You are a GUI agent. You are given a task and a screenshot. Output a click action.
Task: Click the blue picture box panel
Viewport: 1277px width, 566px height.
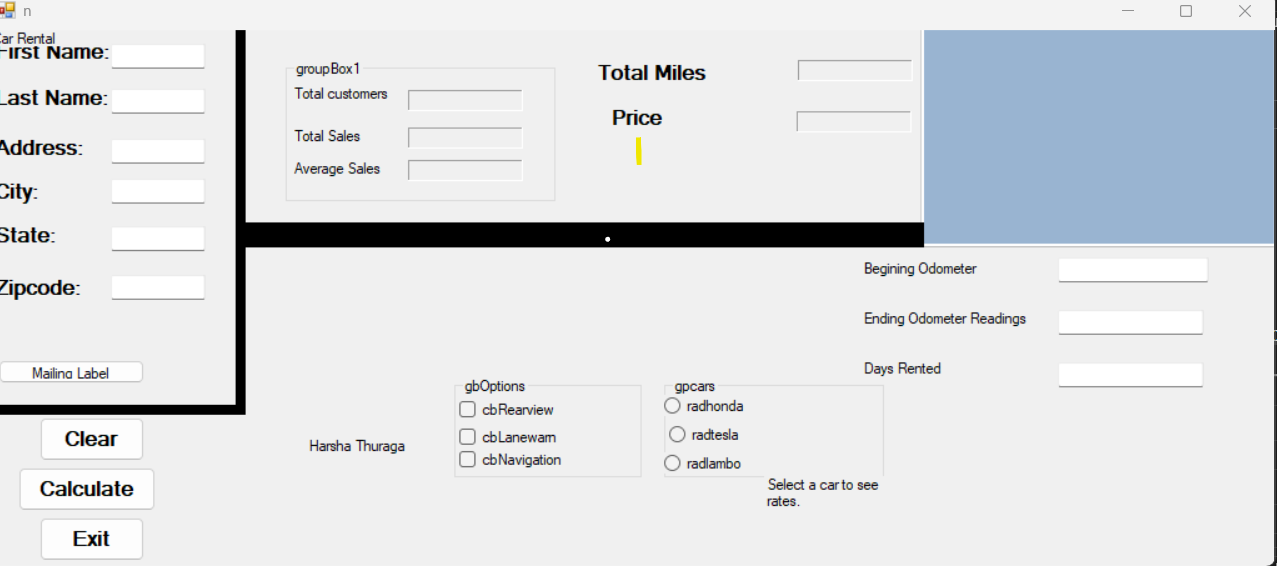tap(1098, 137)
